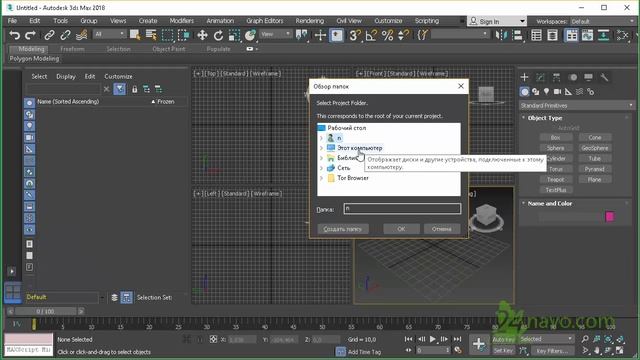Toggle the 3D Snaps icon
The width and height of the screenshot is (640, 360).
click(355, 35)
